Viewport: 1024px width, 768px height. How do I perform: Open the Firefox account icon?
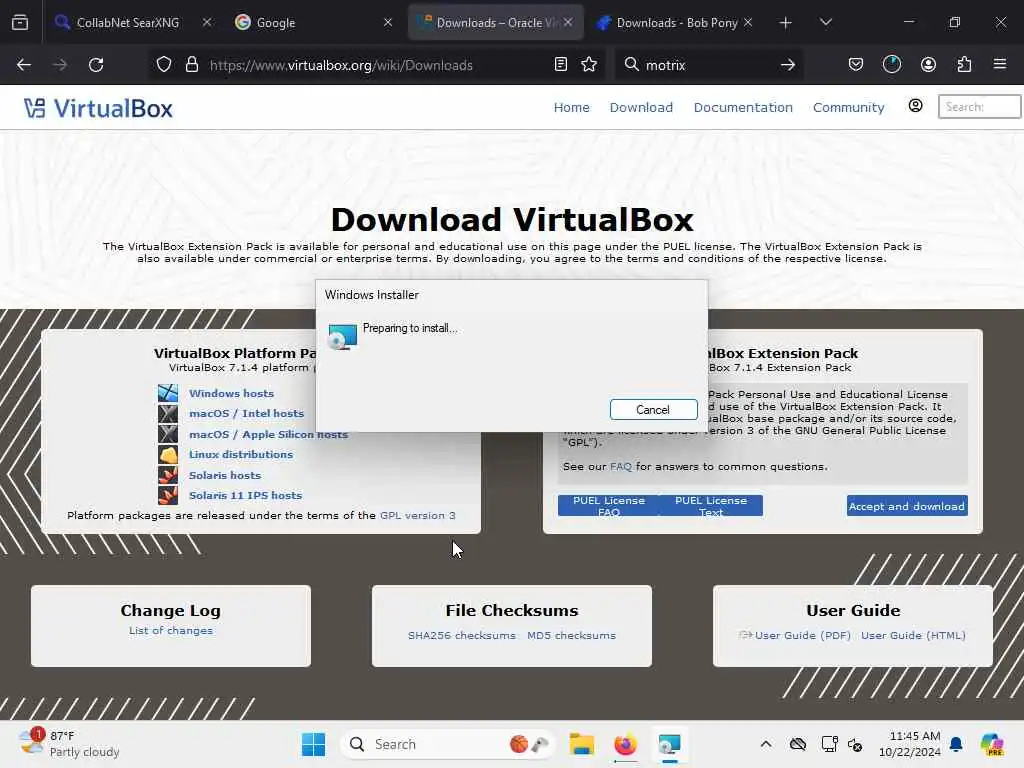pos(928,65)
